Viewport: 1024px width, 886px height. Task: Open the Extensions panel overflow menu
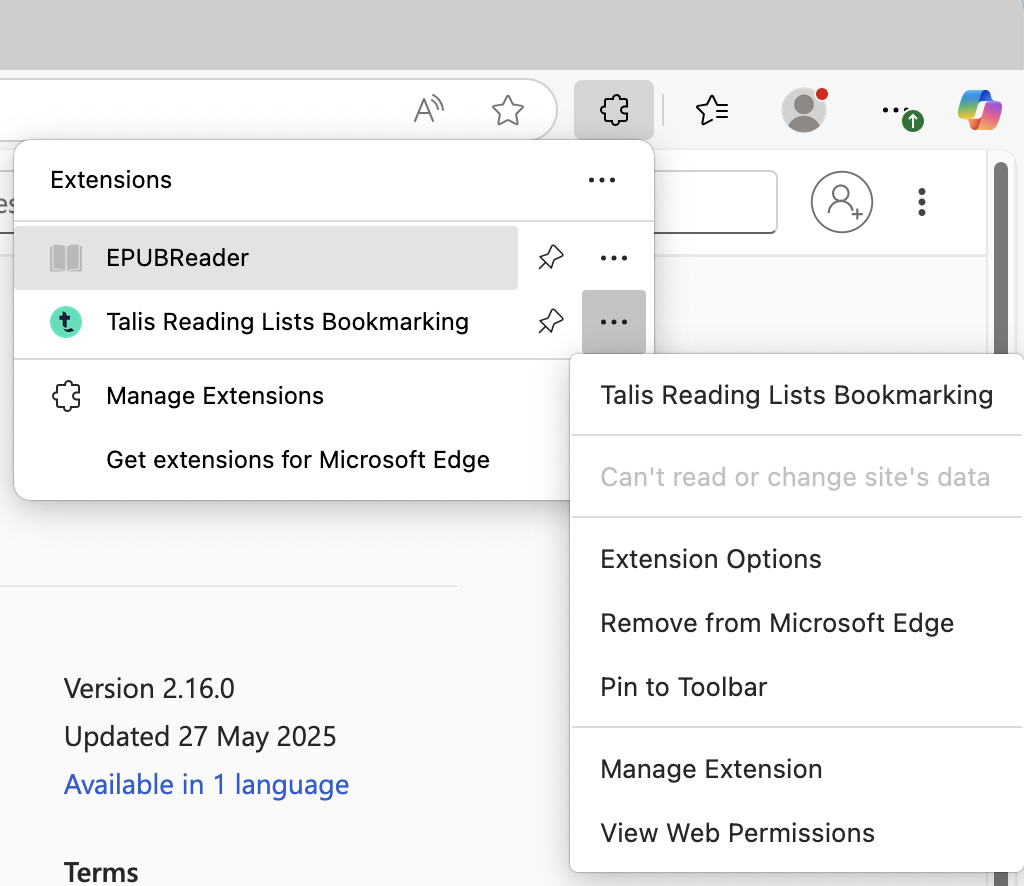pos(601,180)
